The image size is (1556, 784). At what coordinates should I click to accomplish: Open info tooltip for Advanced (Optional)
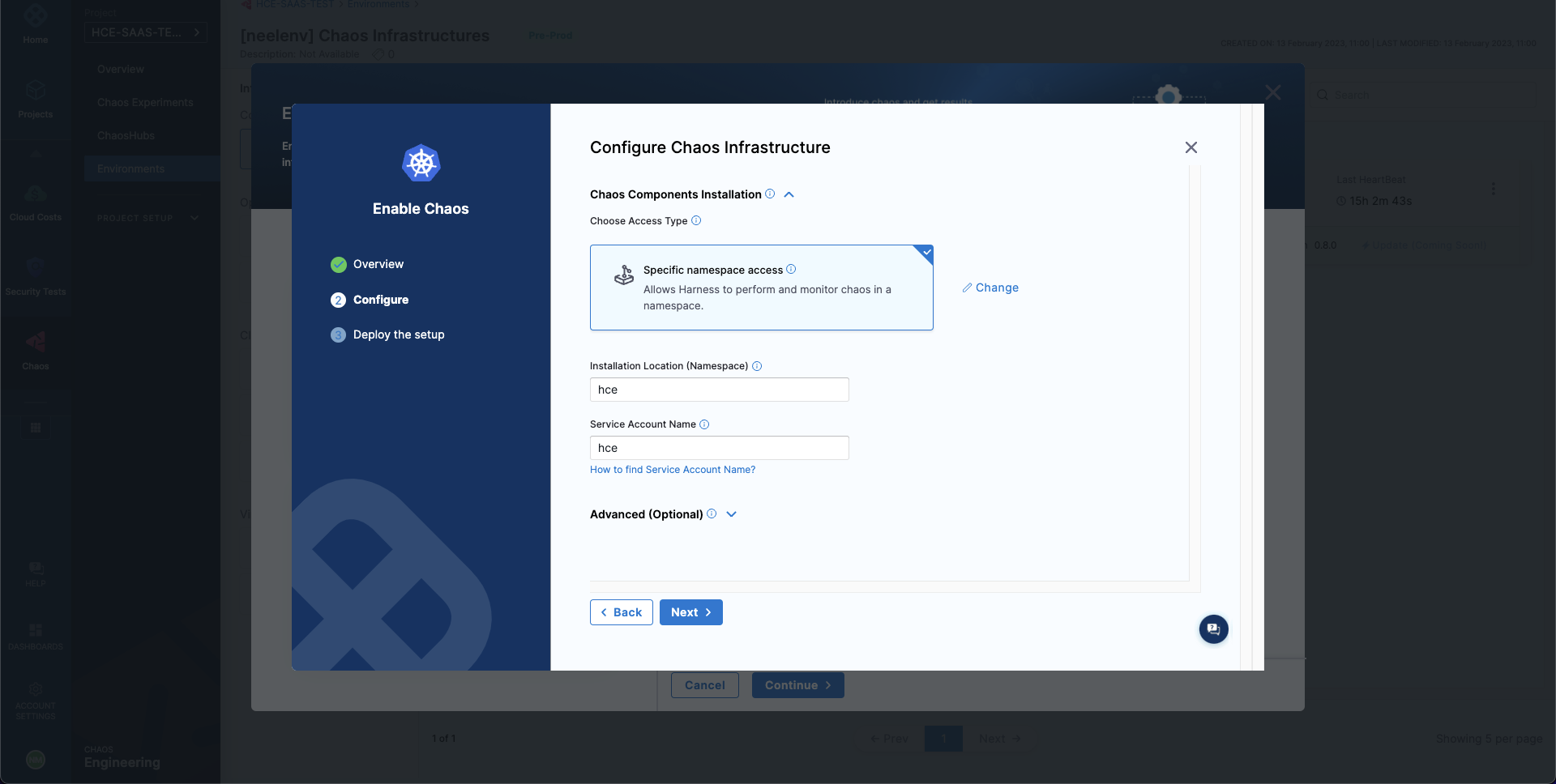tap(712, 513)
